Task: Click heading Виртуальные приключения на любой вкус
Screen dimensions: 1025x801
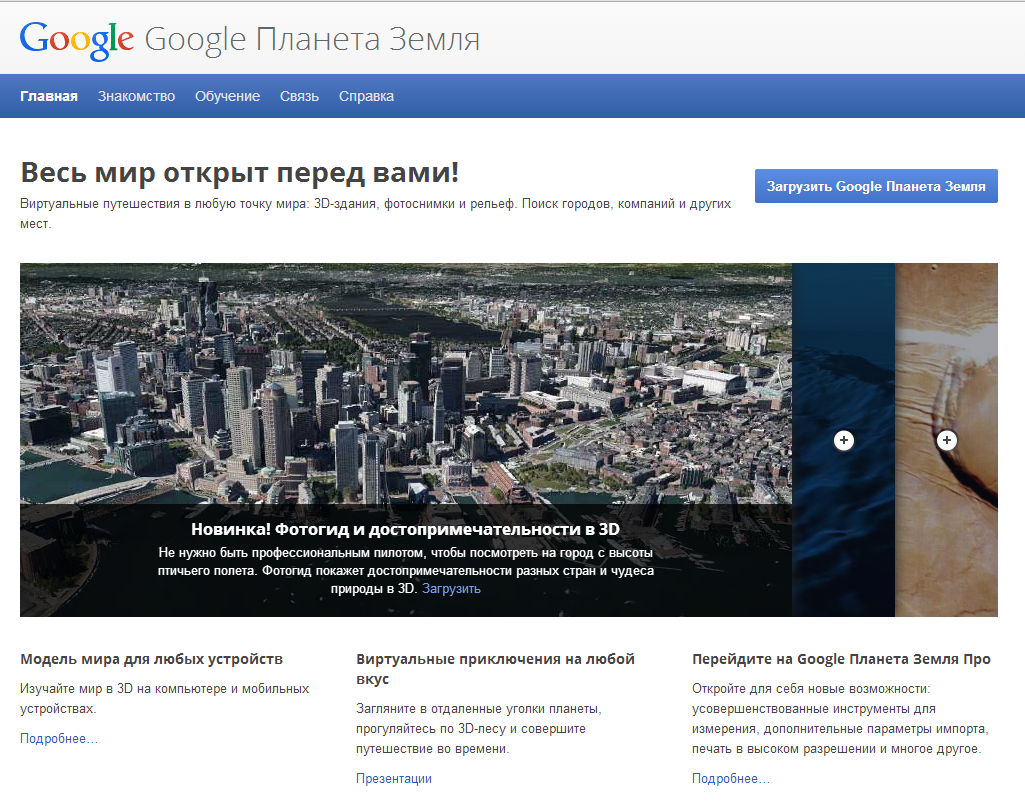Action: (x=496, y=668)
